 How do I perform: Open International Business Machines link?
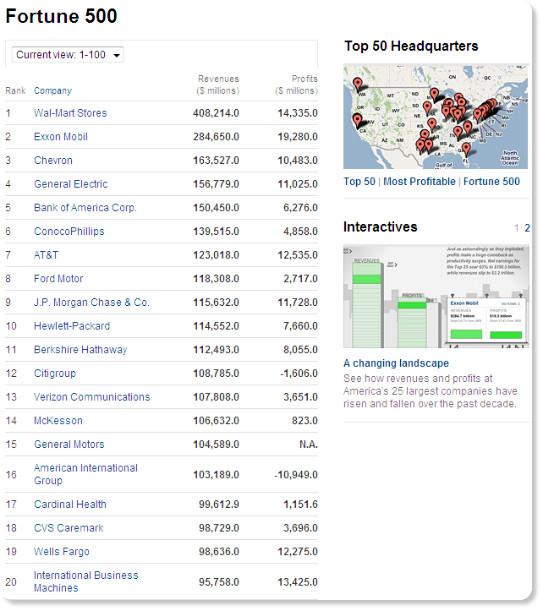coord(86,582)
